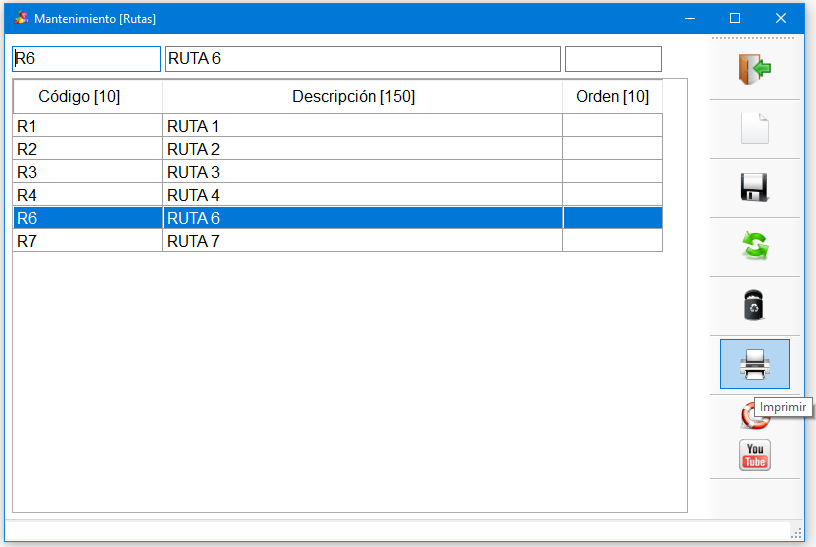816x547 pixels.
Task: Click Orden cell of RUTA 4 row
Action: [613, 195]
